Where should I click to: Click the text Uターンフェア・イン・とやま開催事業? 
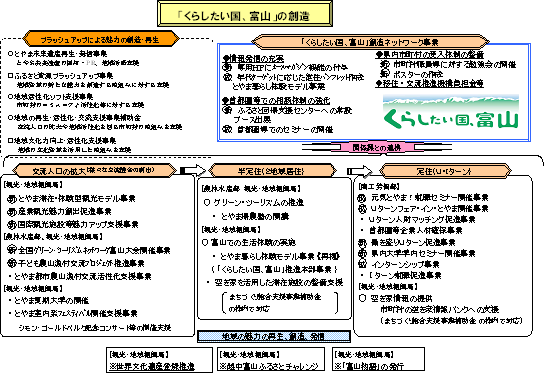430,209
